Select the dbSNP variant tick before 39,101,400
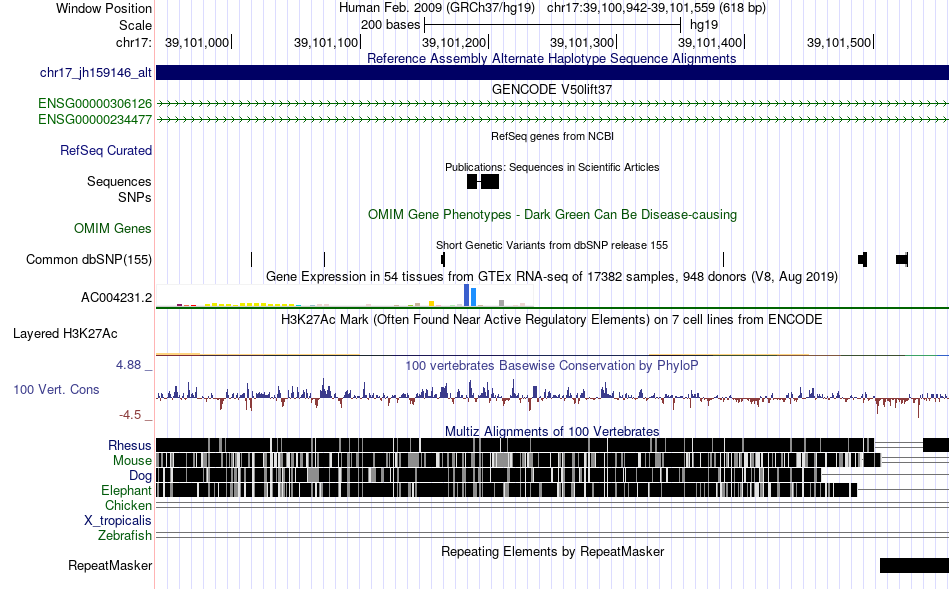The image size is (950, 589). (x=723, y=259)
